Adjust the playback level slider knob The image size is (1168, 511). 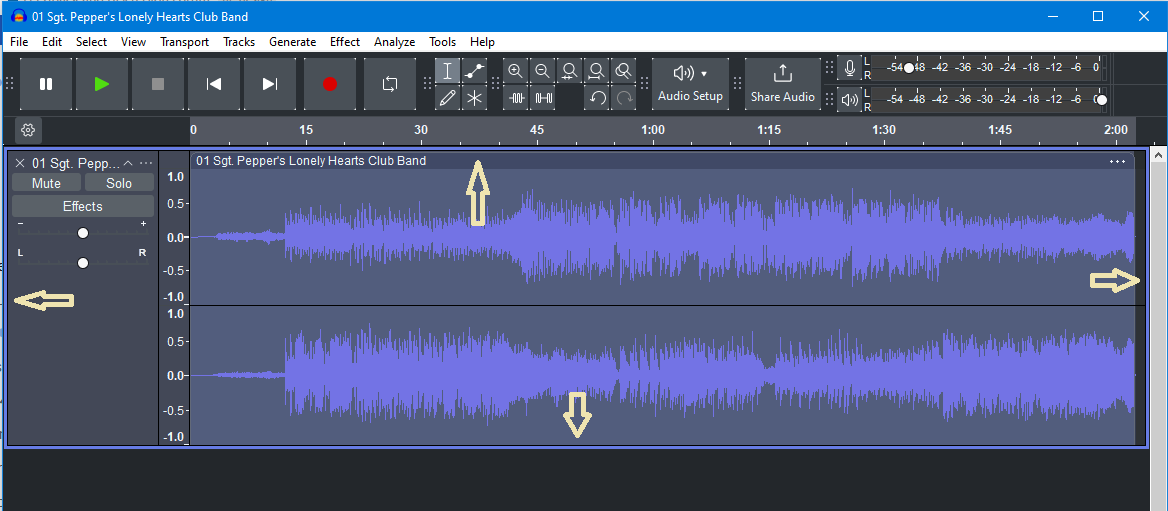pos(1102,99)
